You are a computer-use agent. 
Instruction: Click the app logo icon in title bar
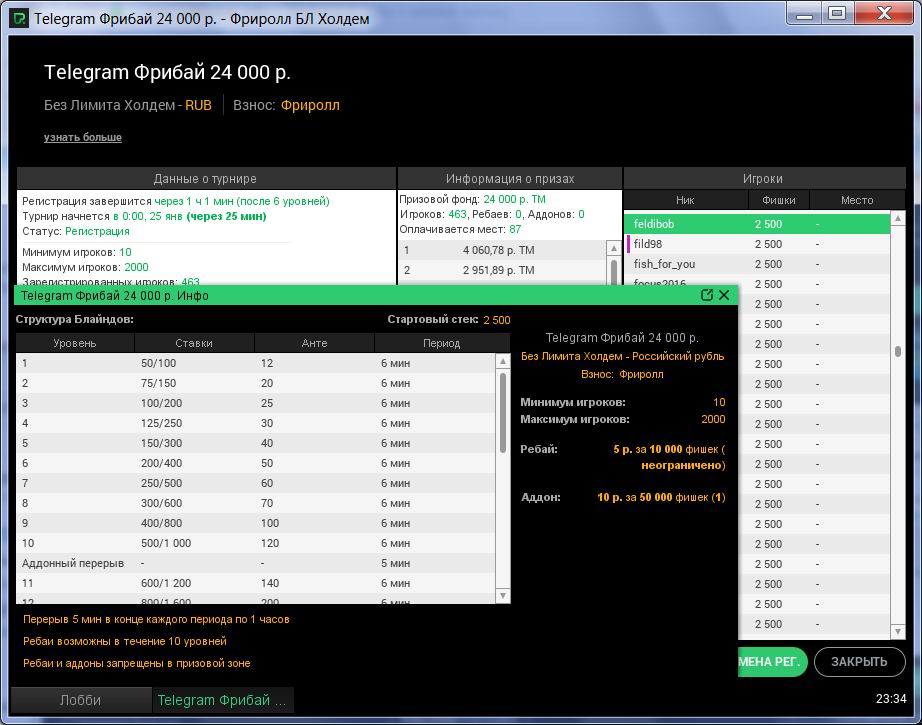tap(20, 18)
